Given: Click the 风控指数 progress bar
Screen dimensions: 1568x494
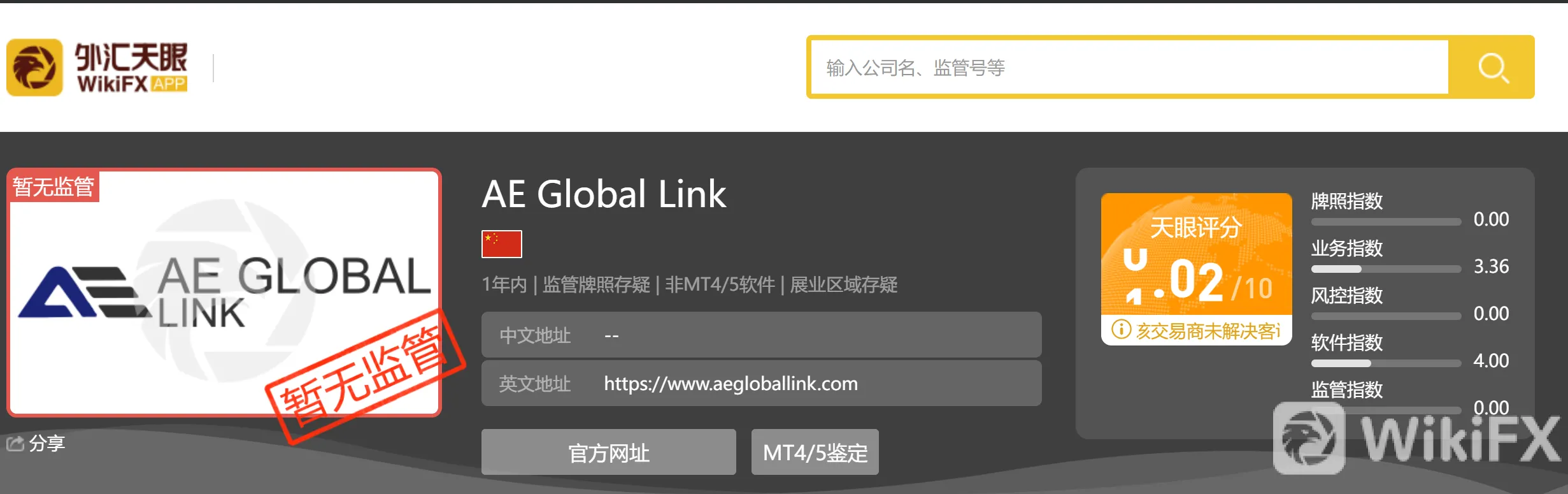Looking at the screenshot, I should (1386, 316).
